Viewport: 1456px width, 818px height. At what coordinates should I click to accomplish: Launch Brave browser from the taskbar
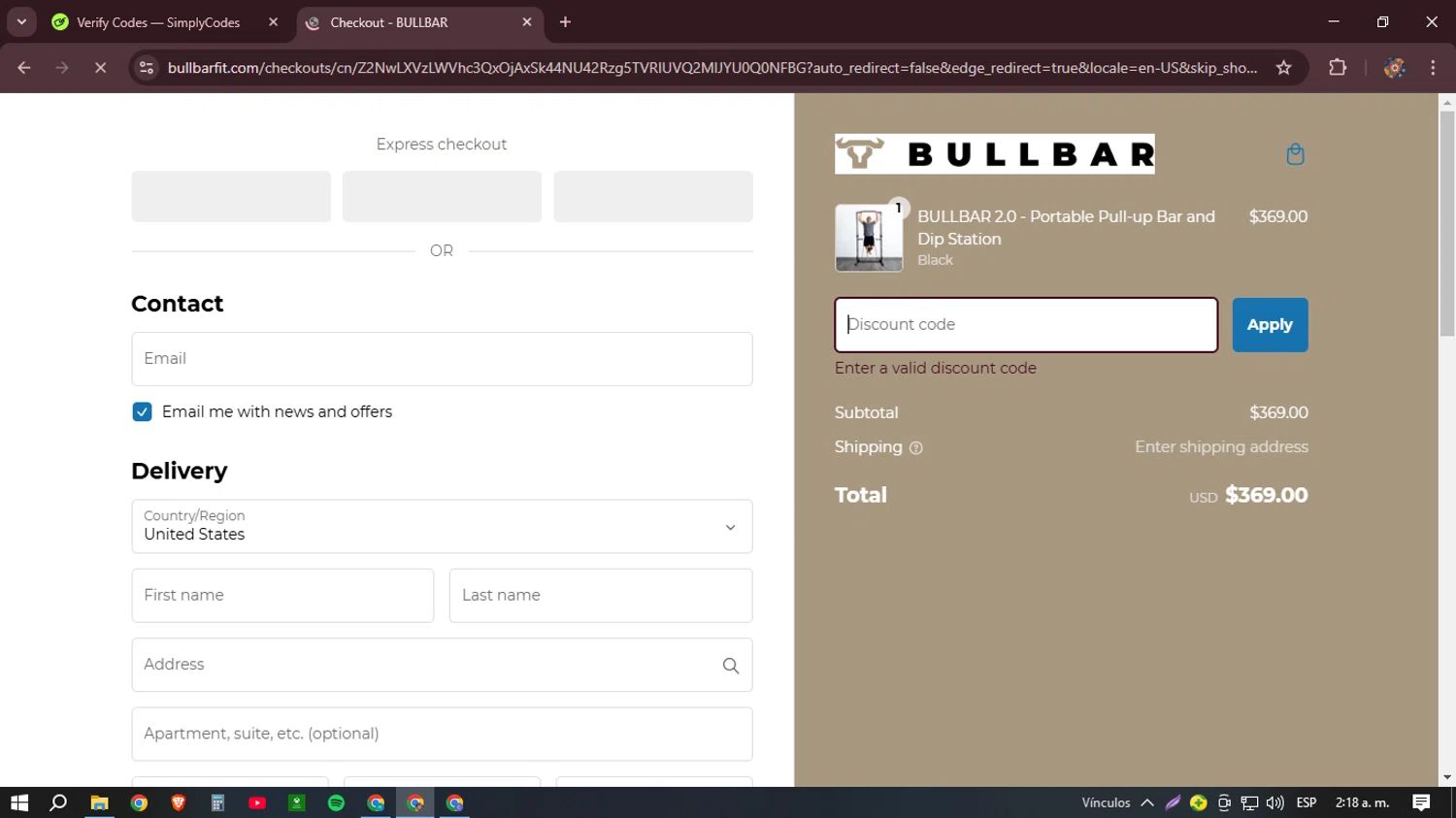(179, 802)
